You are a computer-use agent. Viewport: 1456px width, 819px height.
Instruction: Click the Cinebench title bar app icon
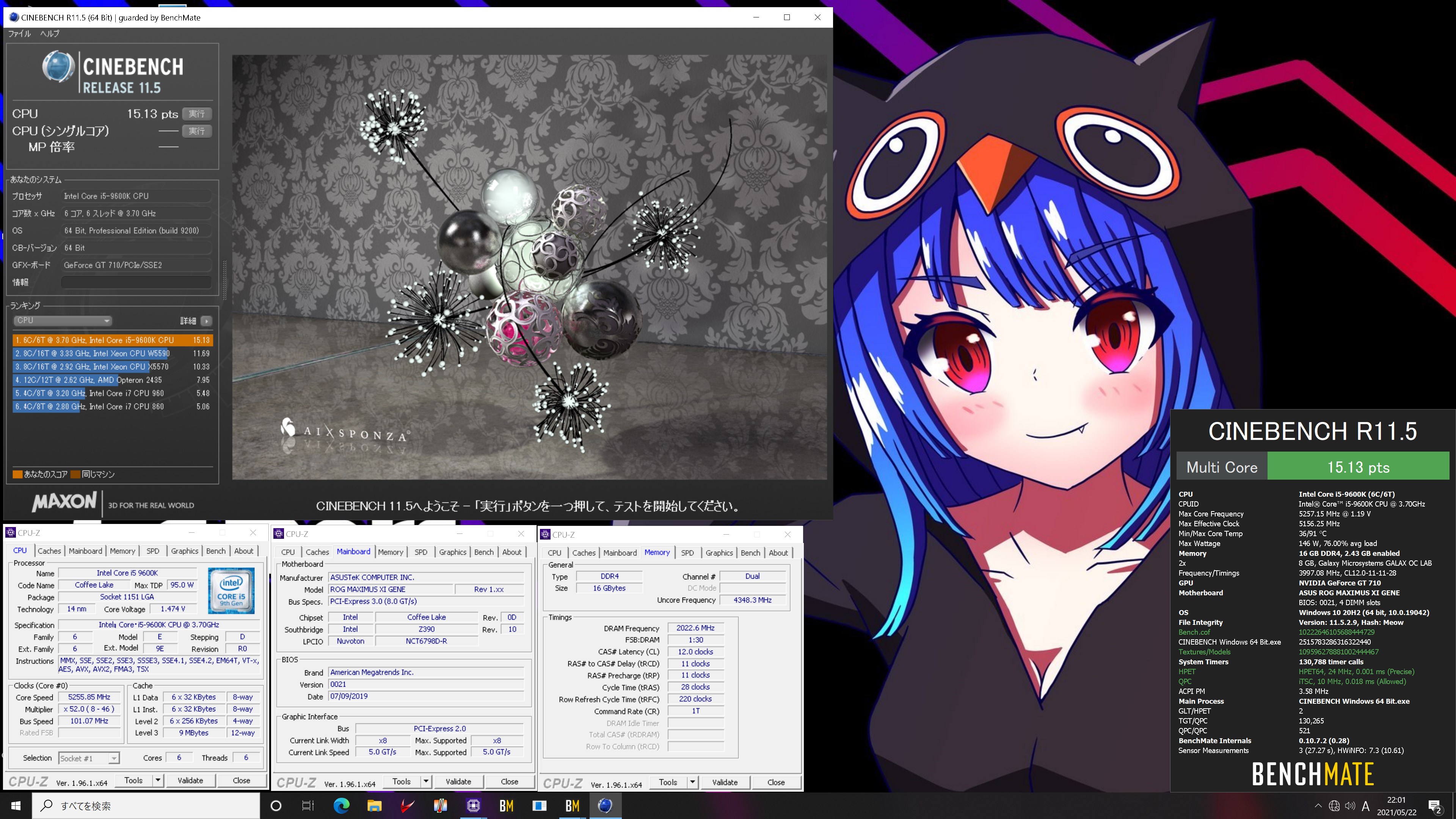click(14, 17)
